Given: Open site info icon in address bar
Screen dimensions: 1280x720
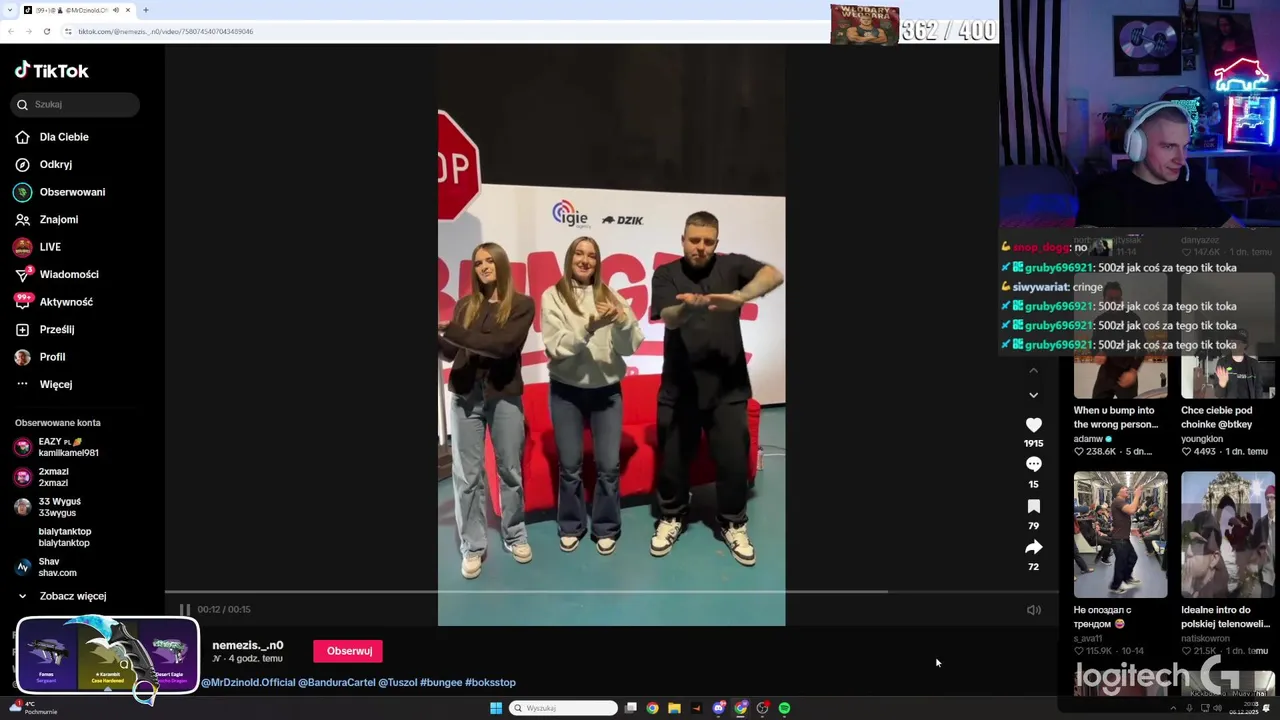Looking at the screenshot, I should pyautogui.click(x=68, y=31).
